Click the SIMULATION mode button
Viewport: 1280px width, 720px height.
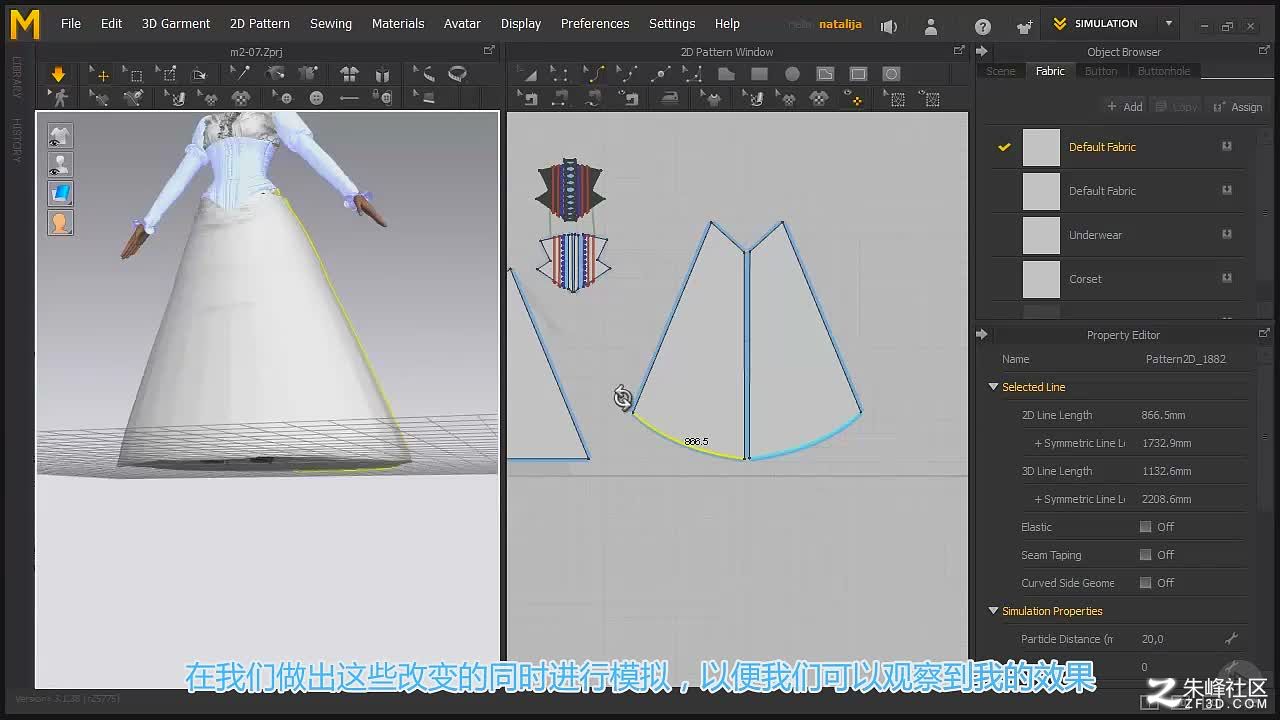coord(1097,24)
